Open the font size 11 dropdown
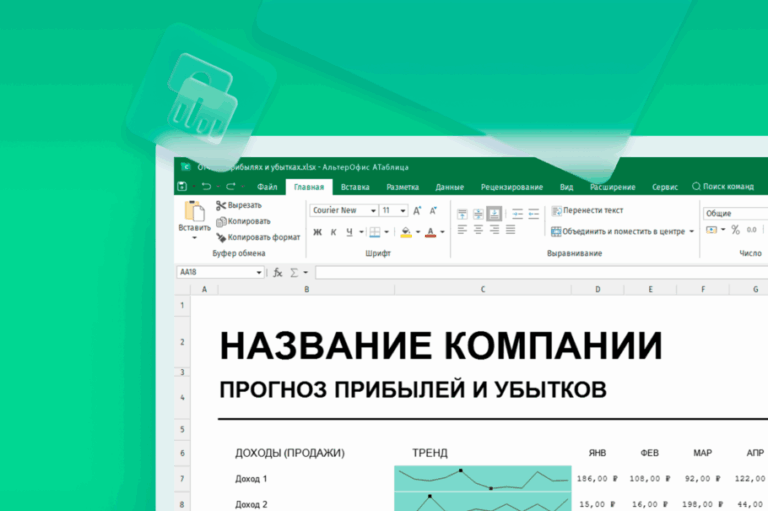The width and height of the screenshot is (768, 511). (x=403, y=211)
